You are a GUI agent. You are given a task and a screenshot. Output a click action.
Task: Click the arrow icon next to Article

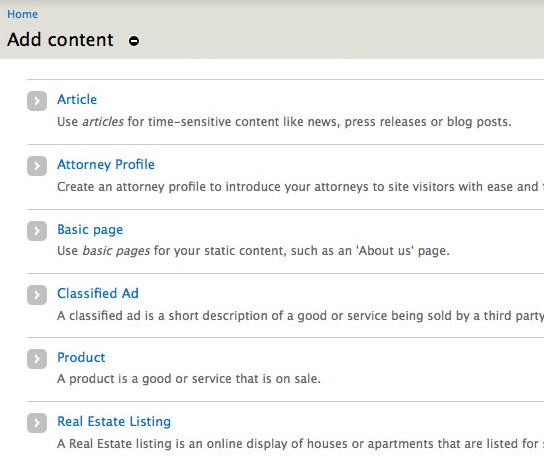37,101
